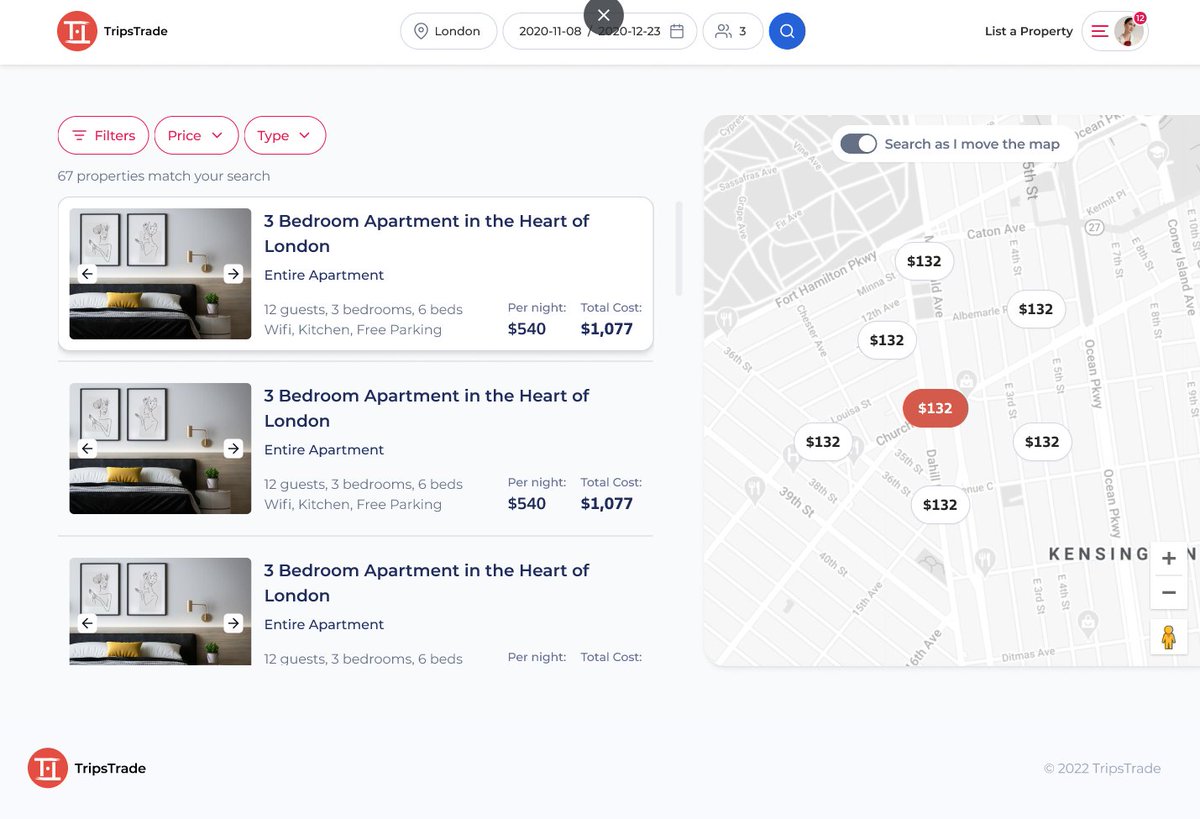Select Entire Apartment label in first listing
The image size is (1200, 819).
point(324,275)
